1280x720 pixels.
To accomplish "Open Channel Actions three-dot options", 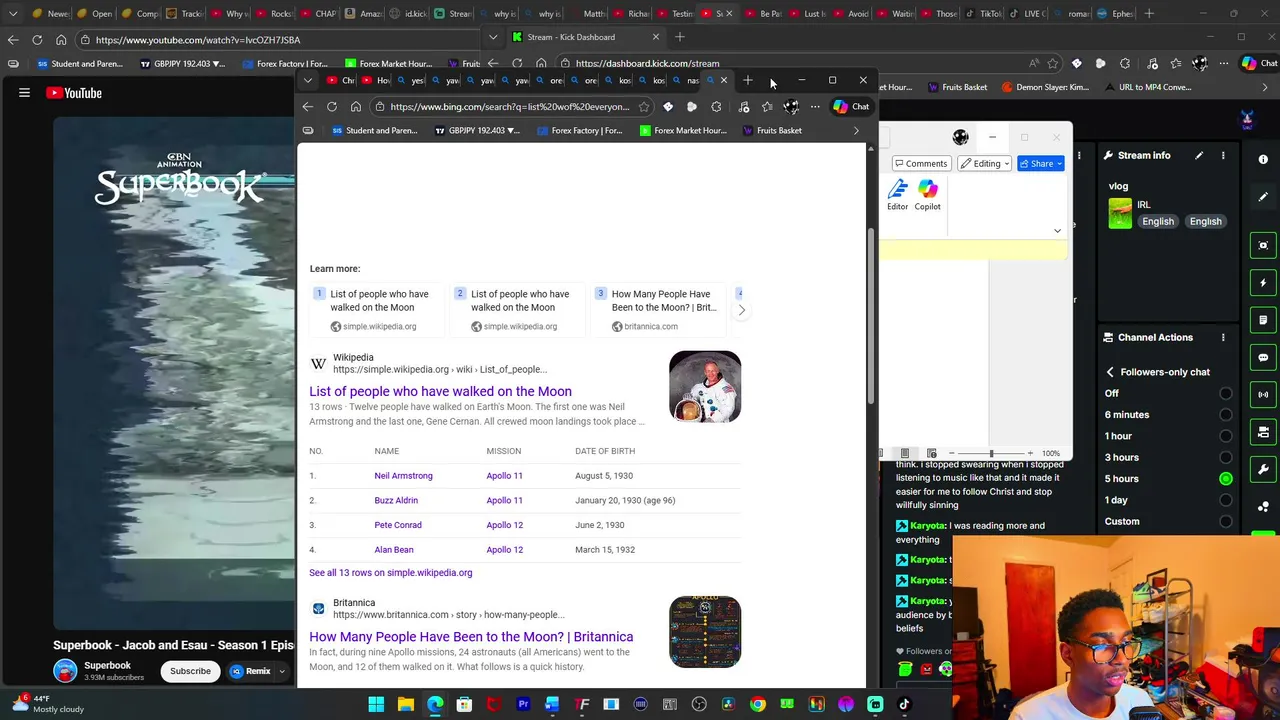I will click(x=1223, y=337).
